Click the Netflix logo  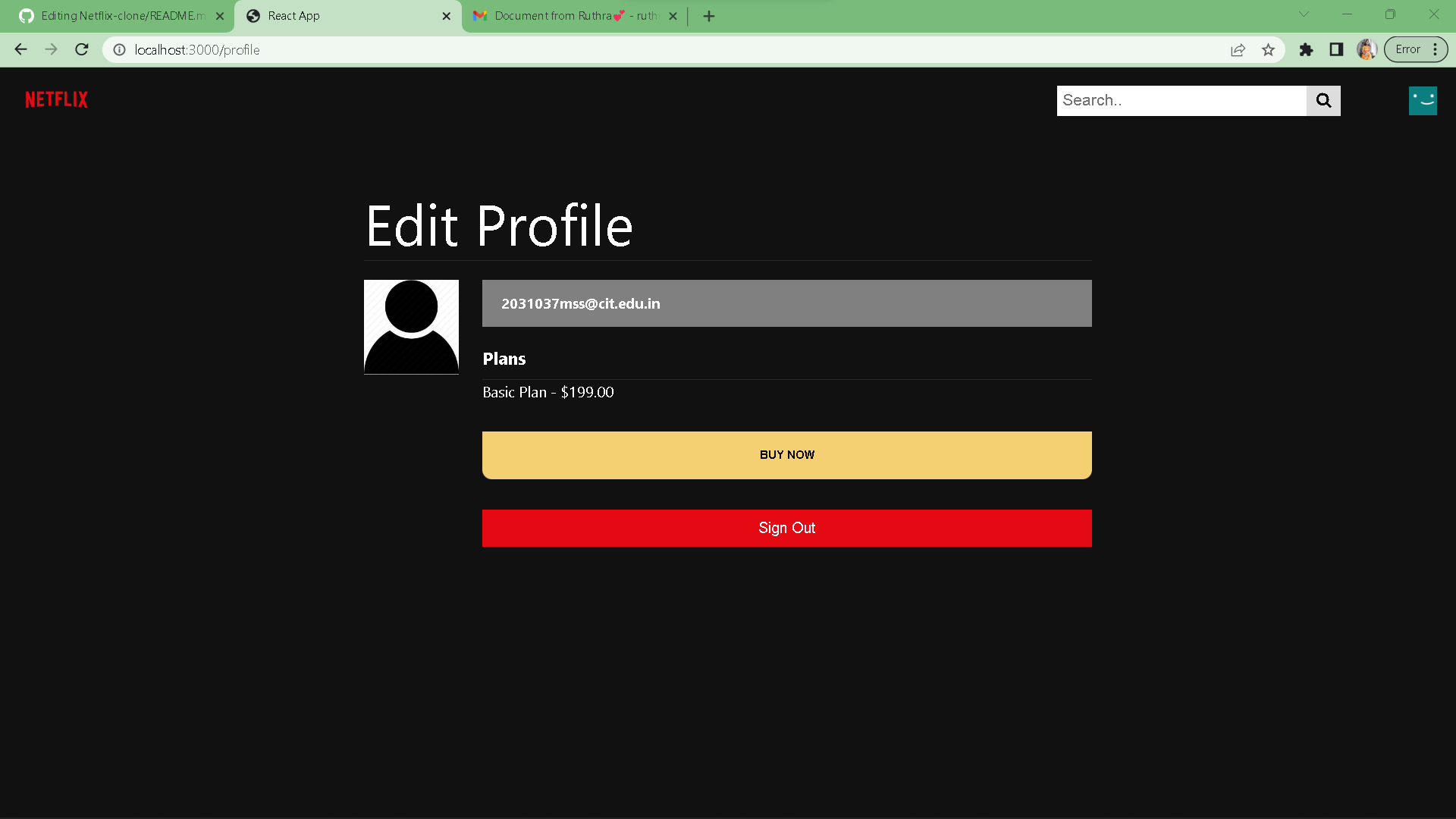(55, 99)
